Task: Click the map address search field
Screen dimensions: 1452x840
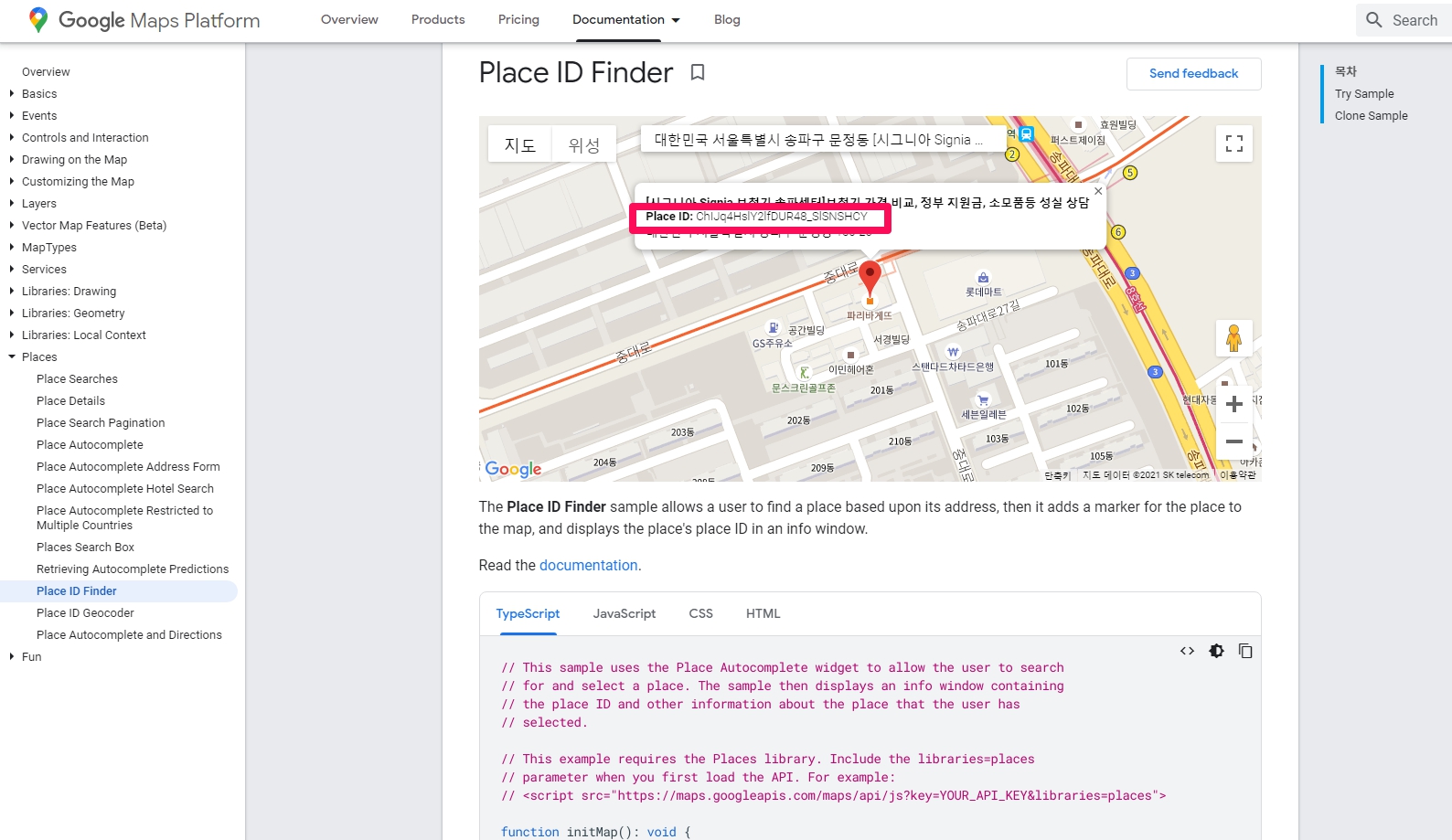Action: [x=818, y=140]
